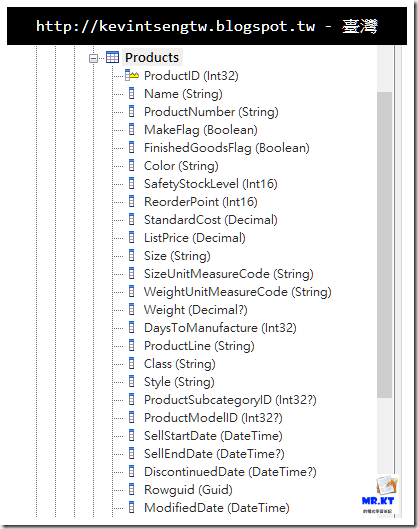The image size is (418, 529).
Task: Click the column icon beside FinishedGoodsFlag
Action: [x=132, y=147]
